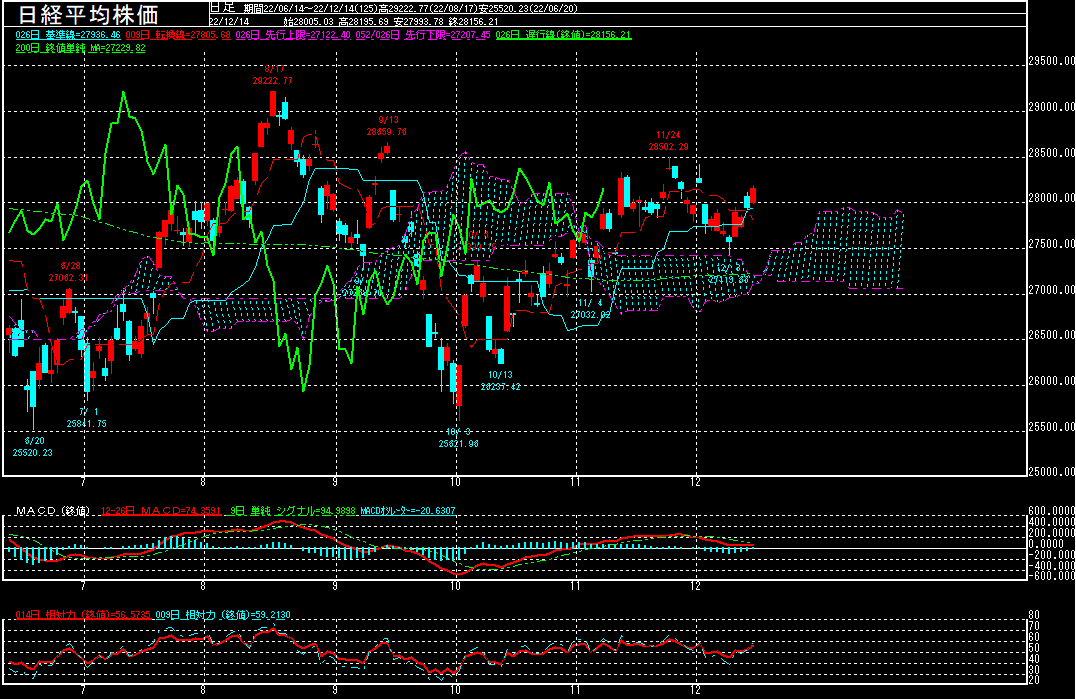Select the 014日 相対力 (終値)=56.5735 legend label
This screenshot has height=699, width=1076.
(83, 615)
